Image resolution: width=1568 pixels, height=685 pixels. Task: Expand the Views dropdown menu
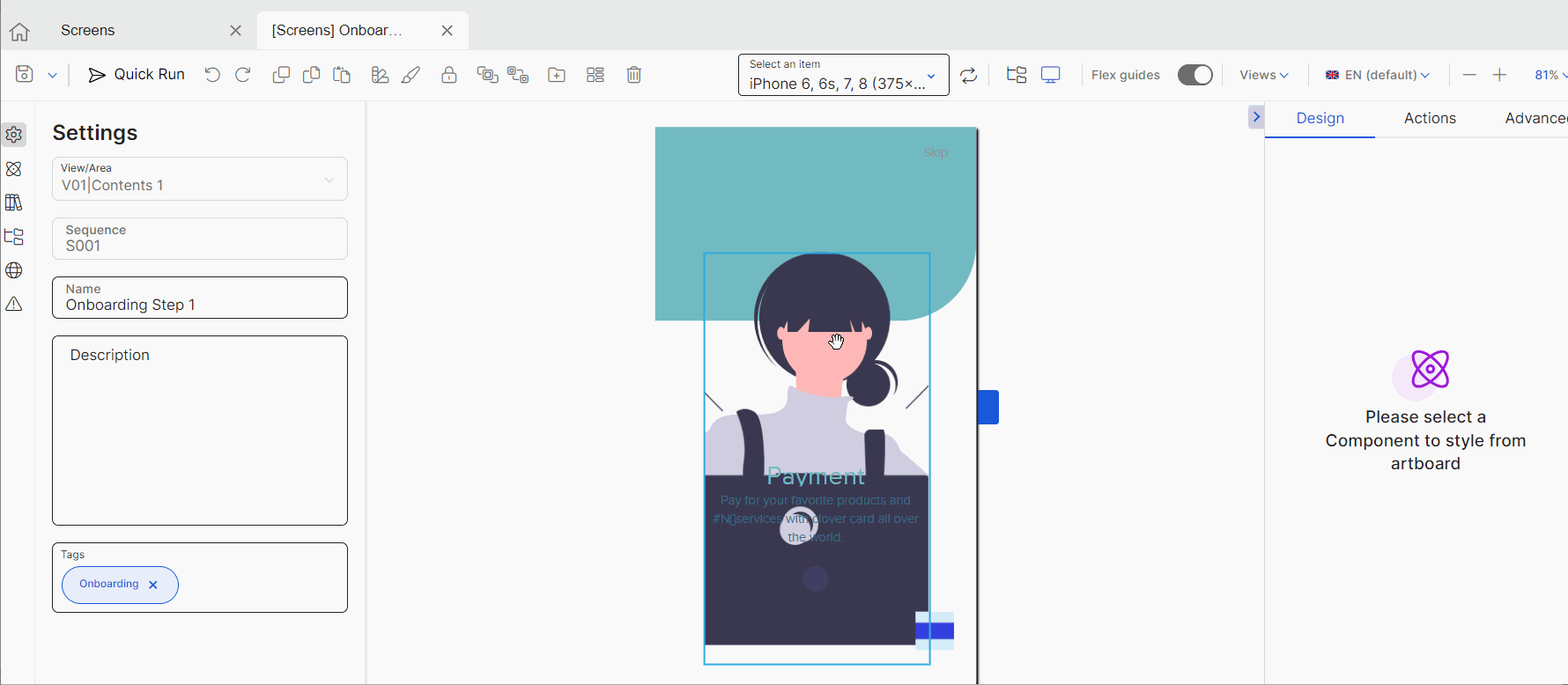click(1263, 75)
